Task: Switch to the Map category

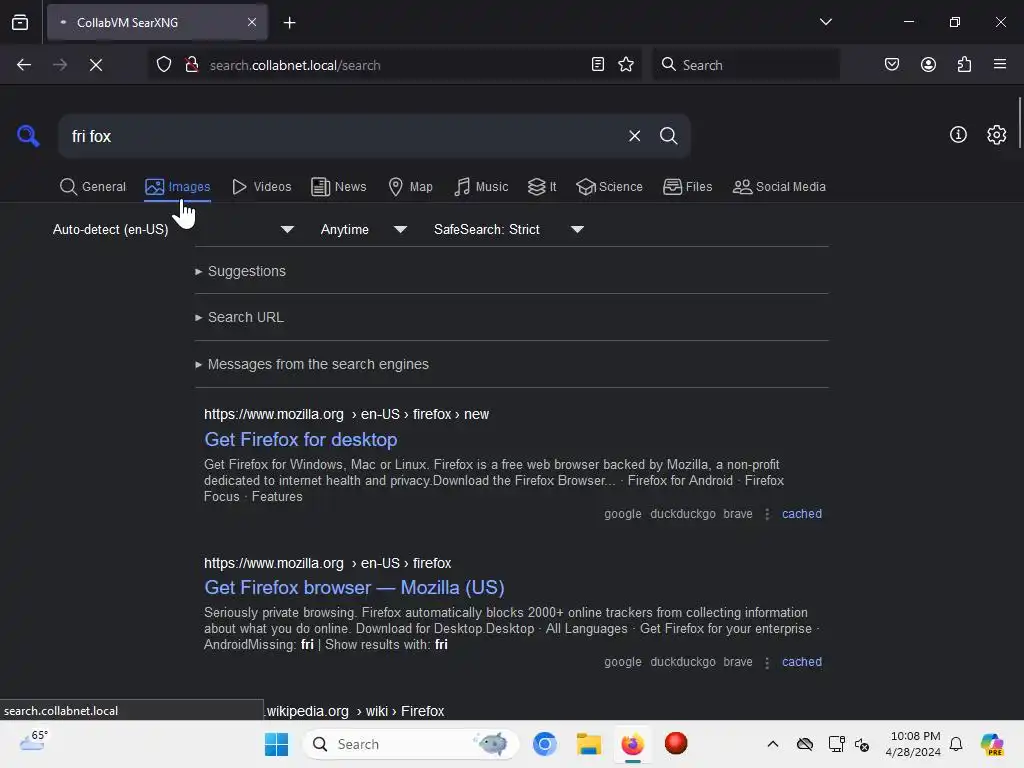Action: [411, 187]
